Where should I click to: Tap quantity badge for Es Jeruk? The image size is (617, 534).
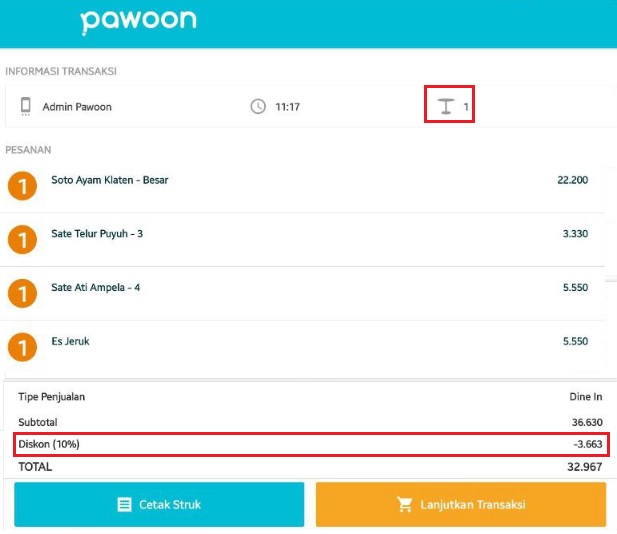[22, 347]
